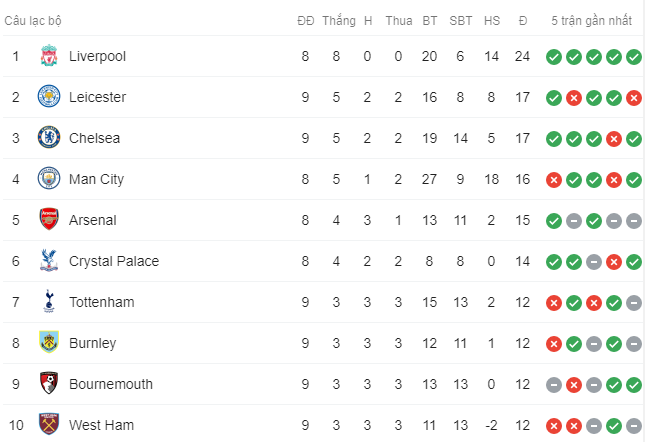Click the Bournemouth club crest
645x442 pixels.
pyautogui.click(x=49, y=384)
